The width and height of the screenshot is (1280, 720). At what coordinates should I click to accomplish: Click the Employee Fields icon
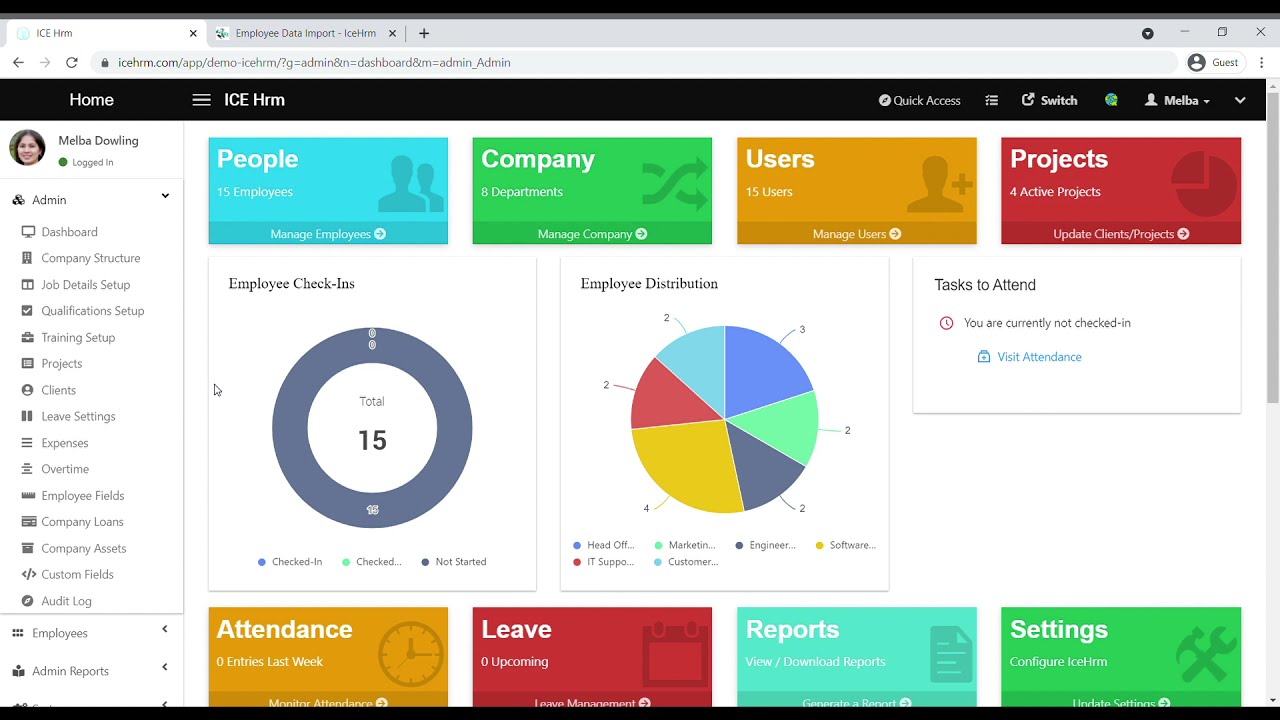tap(28, 495)
